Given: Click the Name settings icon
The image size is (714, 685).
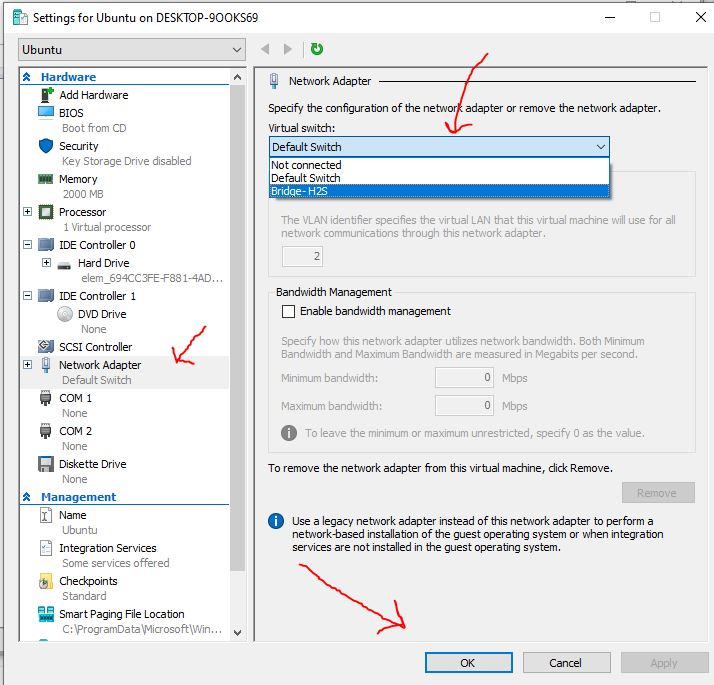Looking at the screenshot, I should (46, 515).
